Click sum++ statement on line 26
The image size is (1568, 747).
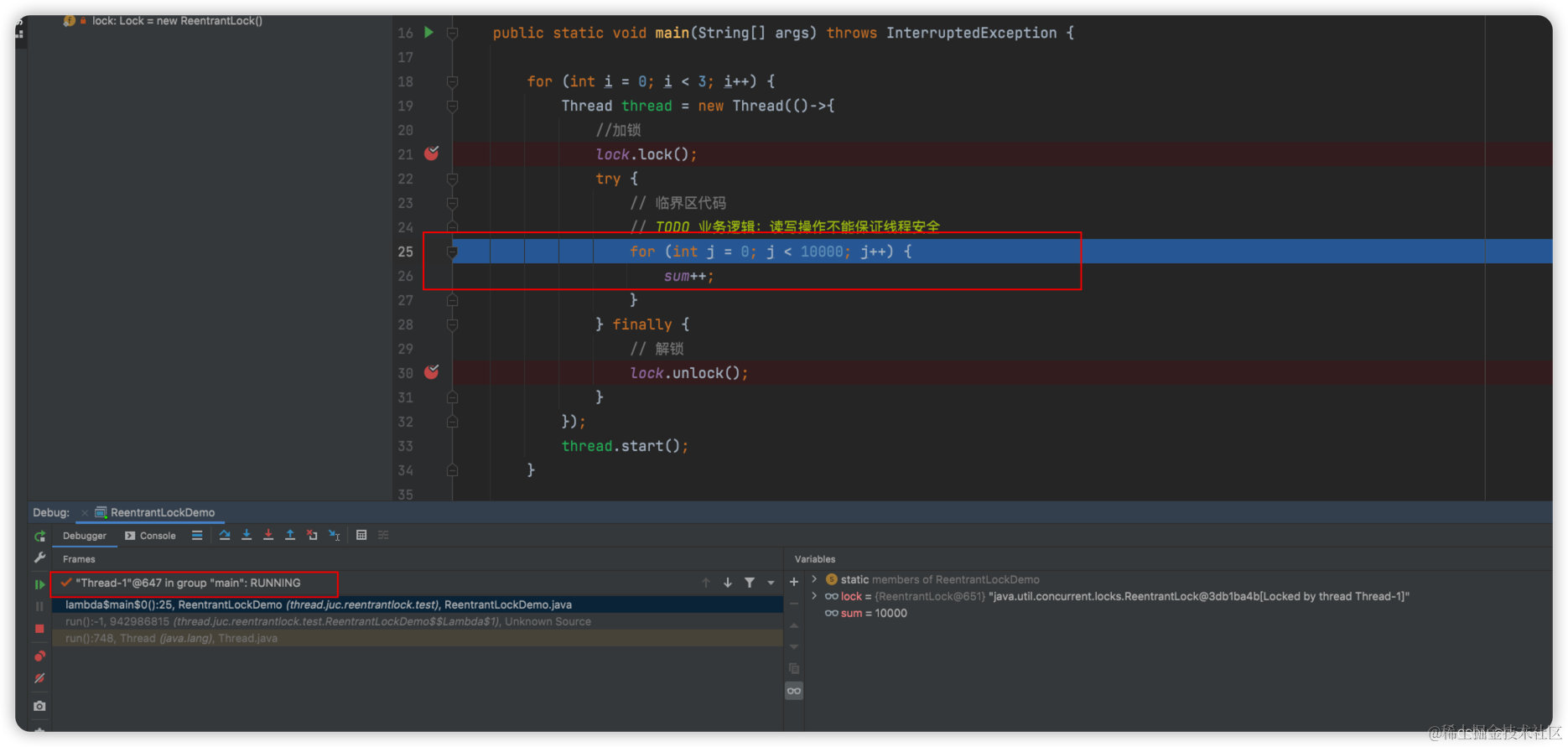(688, 276)
